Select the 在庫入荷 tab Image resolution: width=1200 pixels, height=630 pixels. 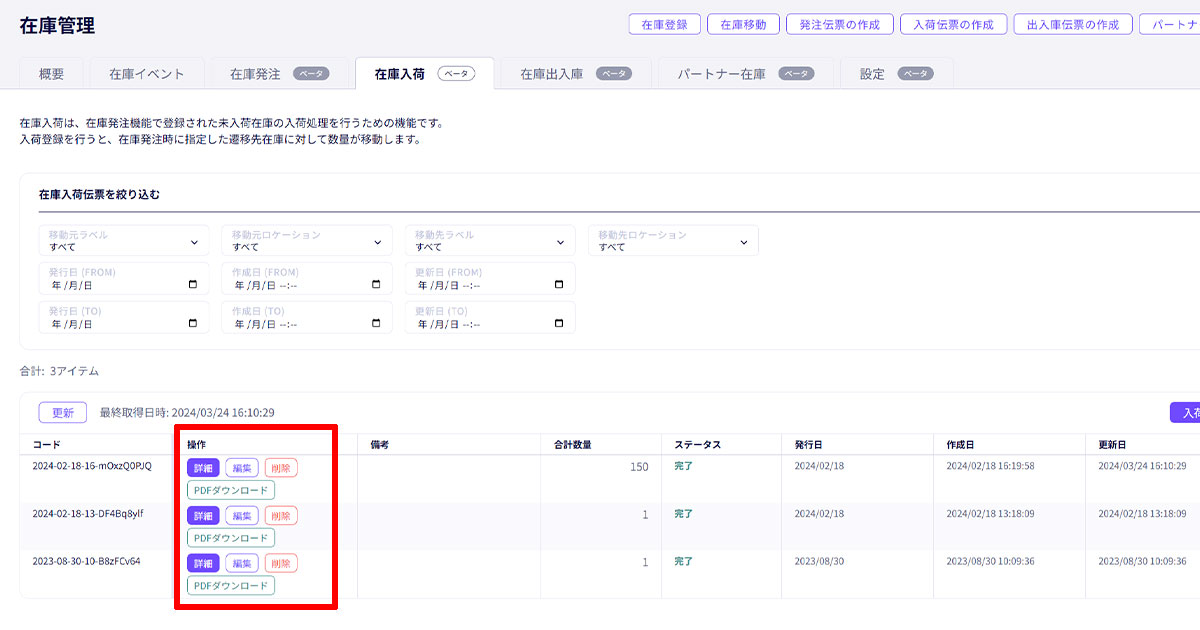pyautogui.click(x=424, y=74)
